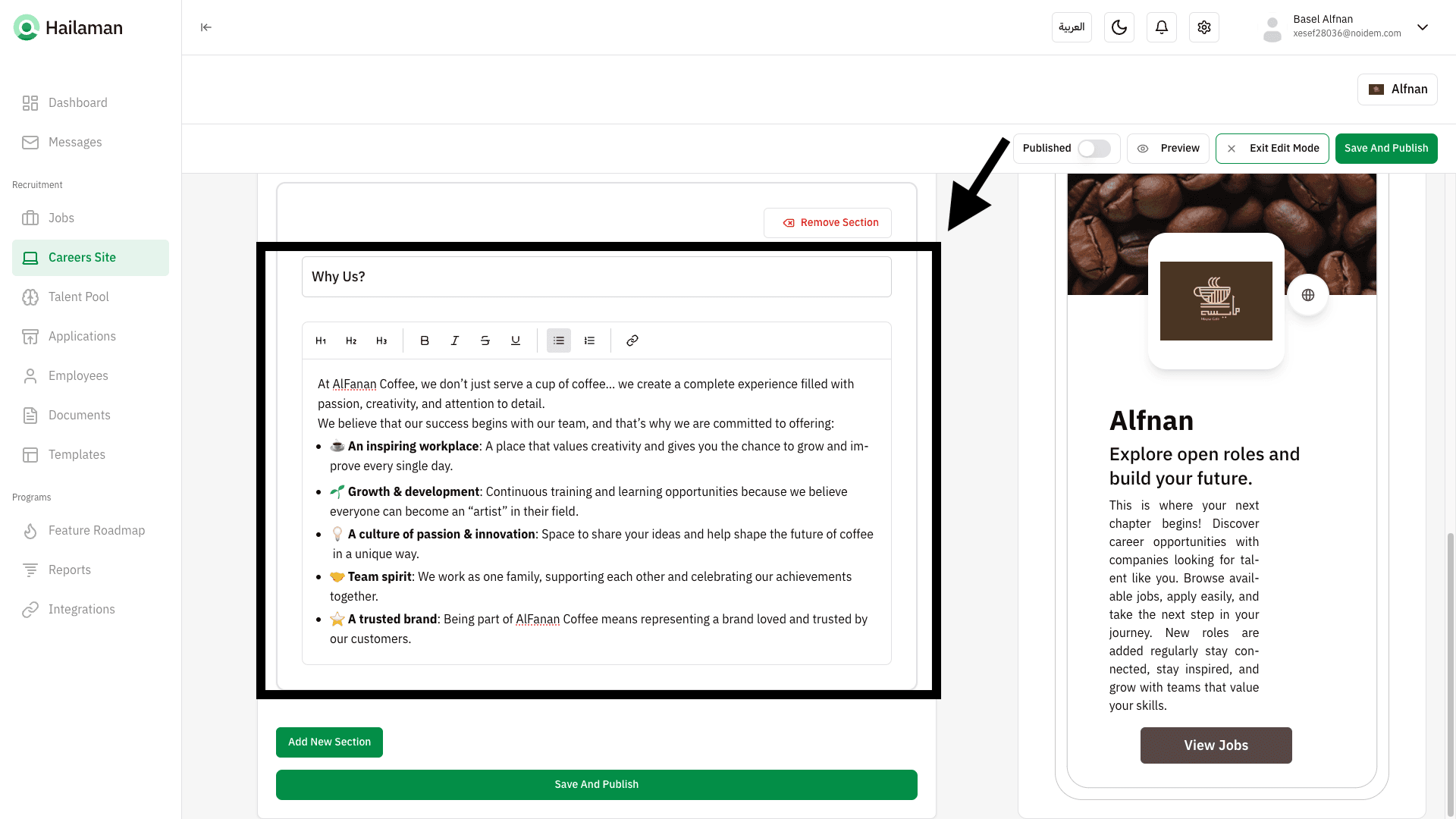Click the 'Why Us?' title field
Image resolution: width=1456 pixels, height=819 pixels.
[x=596, y=277]
